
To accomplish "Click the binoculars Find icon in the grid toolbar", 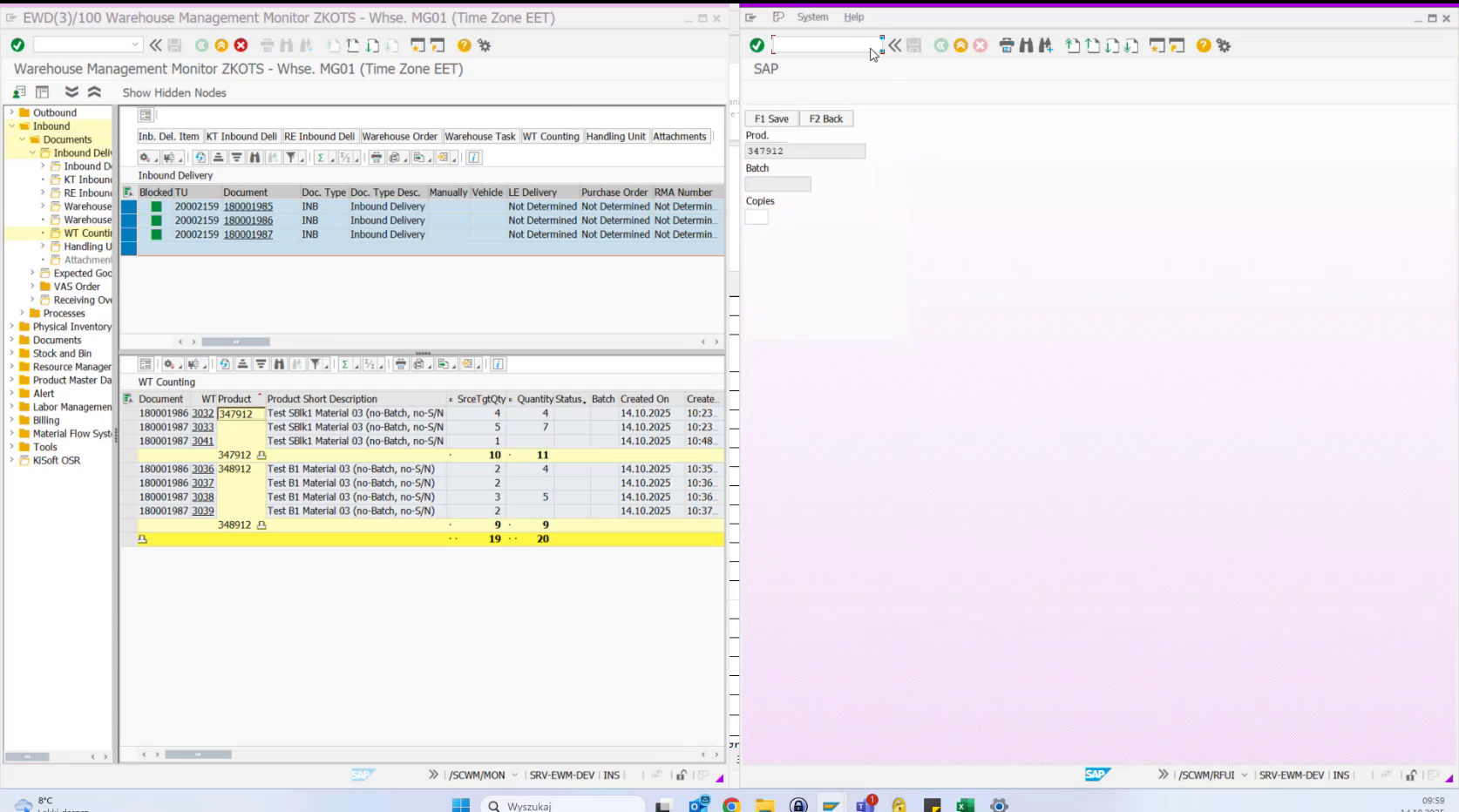I will [254, 158].
